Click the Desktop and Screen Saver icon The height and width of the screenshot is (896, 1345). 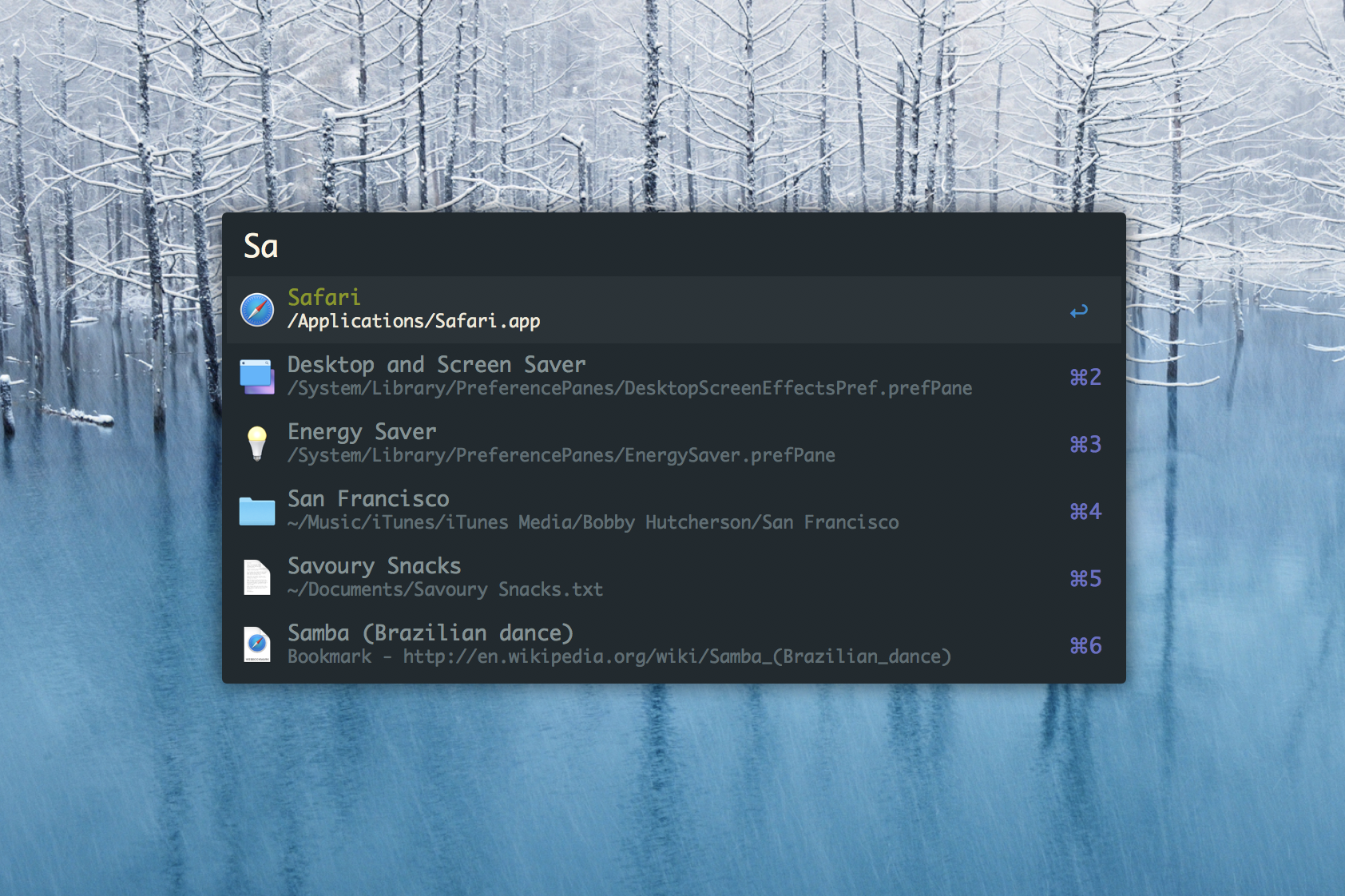[257, 377]
